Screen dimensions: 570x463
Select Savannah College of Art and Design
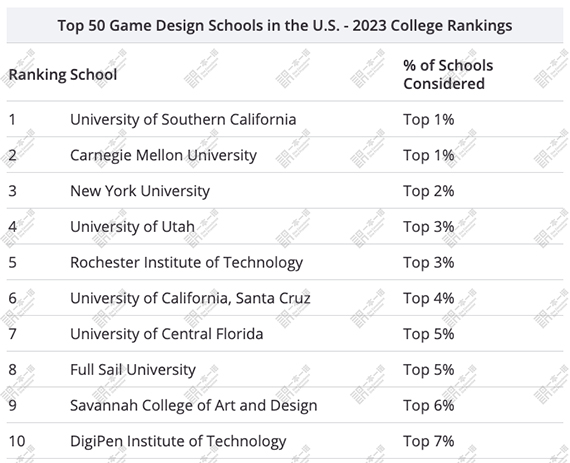193,405
